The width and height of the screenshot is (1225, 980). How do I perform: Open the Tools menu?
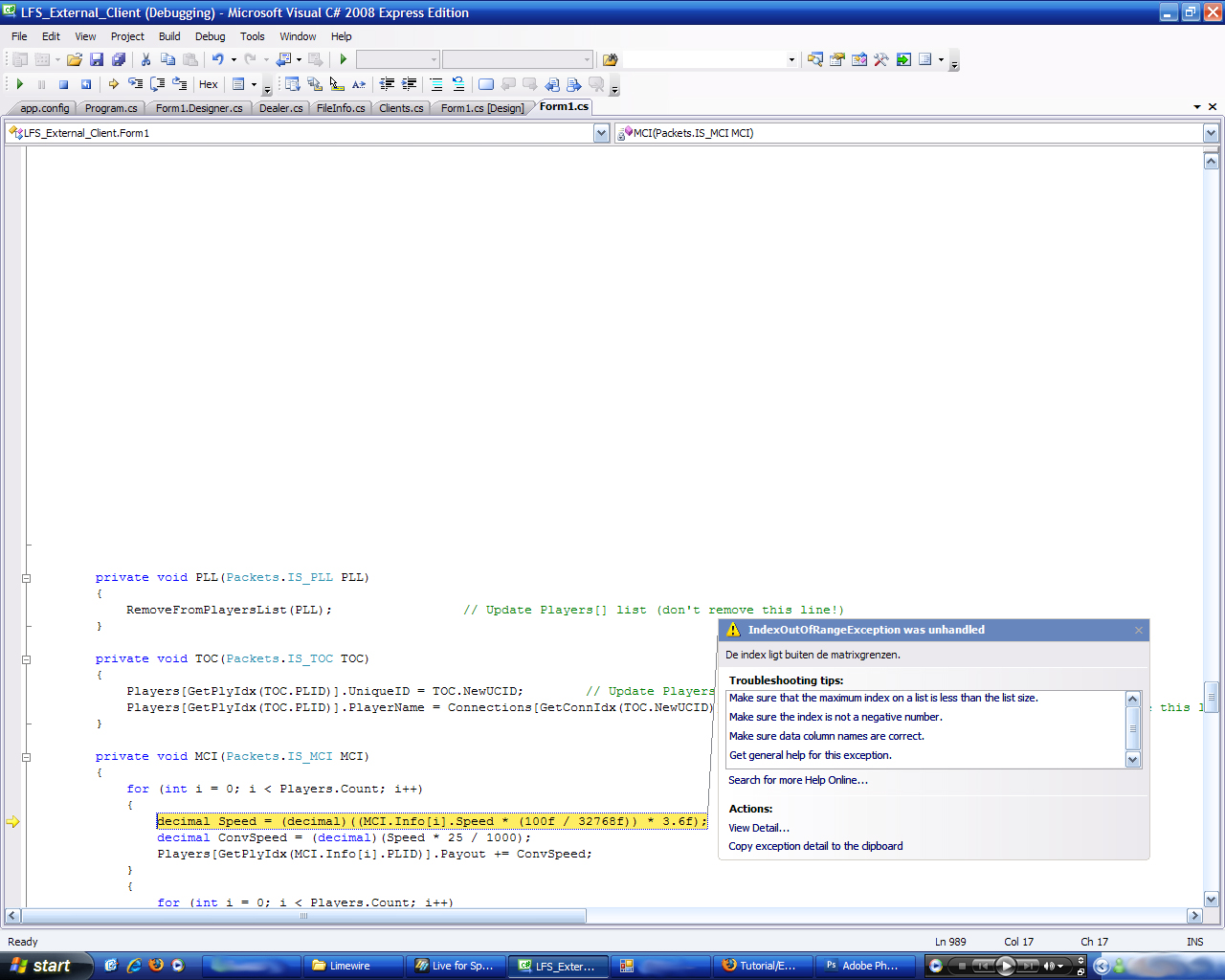tap(253, 36)
